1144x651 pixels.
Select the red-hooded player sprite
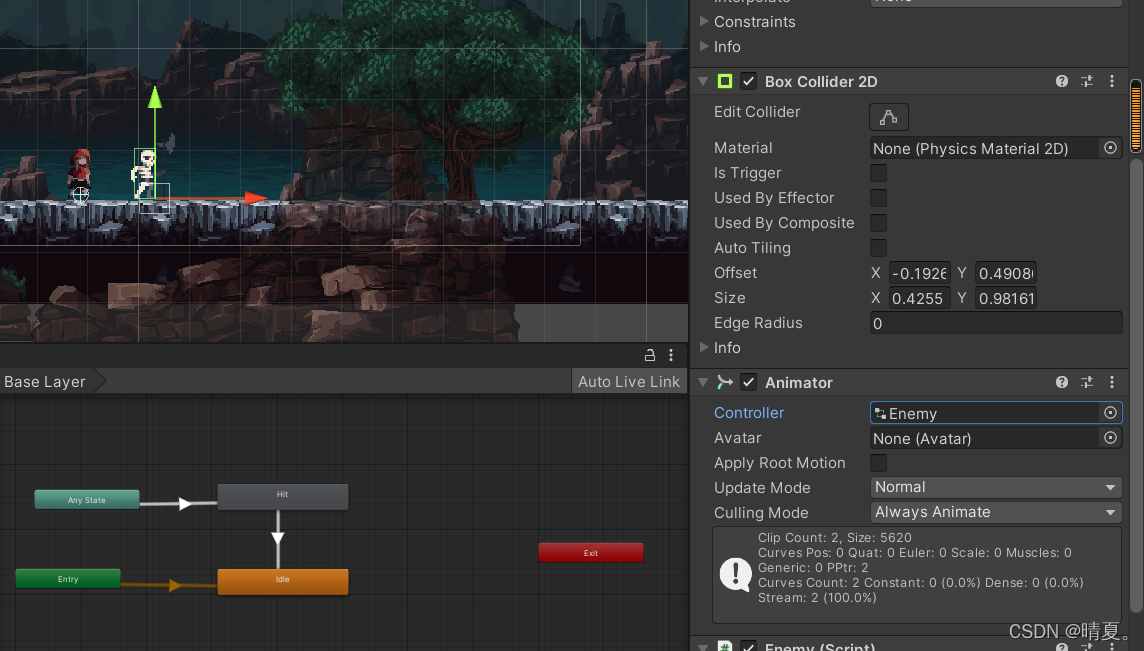coord(79,173)
